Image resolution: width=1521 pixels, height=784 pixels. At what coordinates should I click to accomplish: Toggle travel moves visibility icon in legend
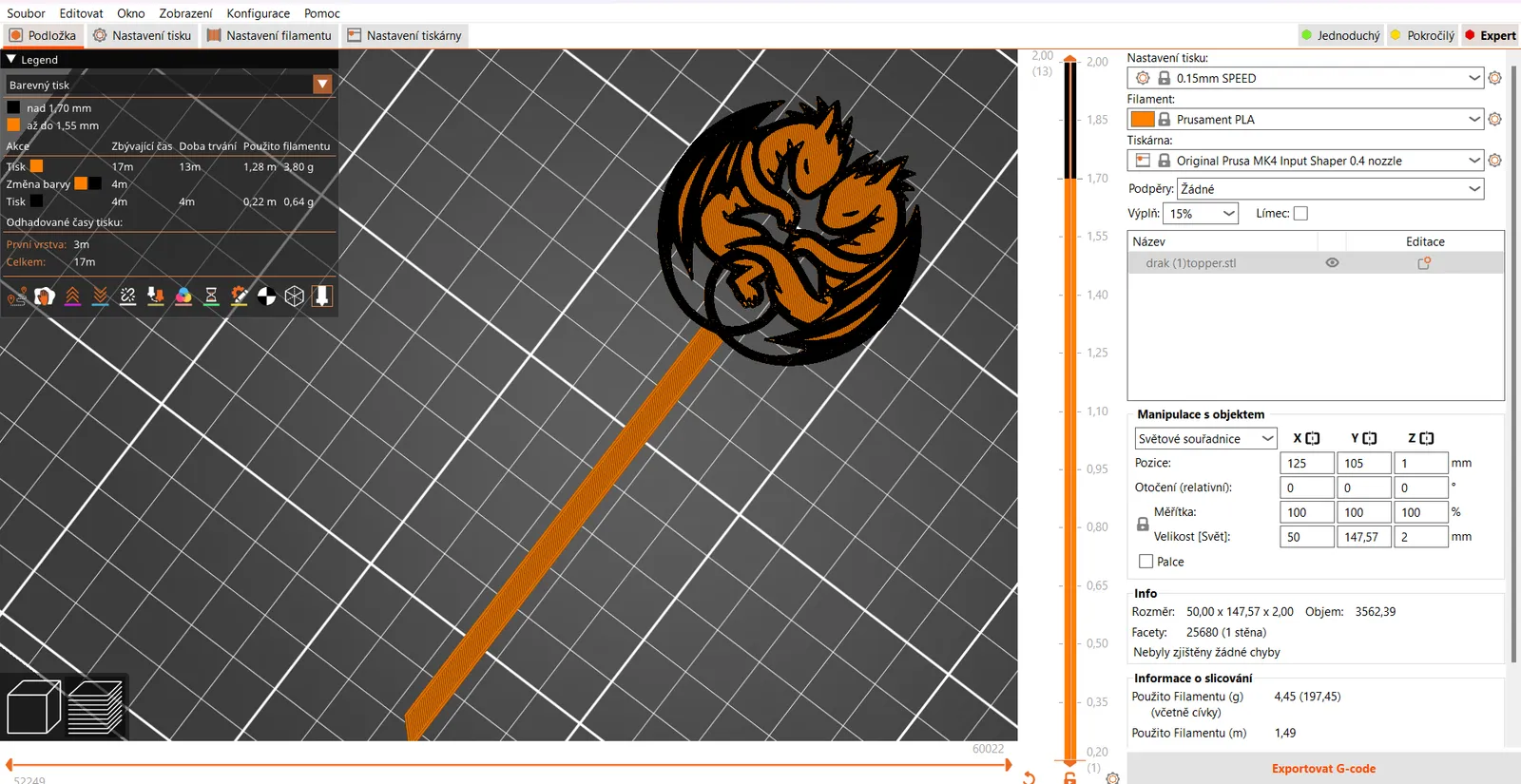coord(17,296)
